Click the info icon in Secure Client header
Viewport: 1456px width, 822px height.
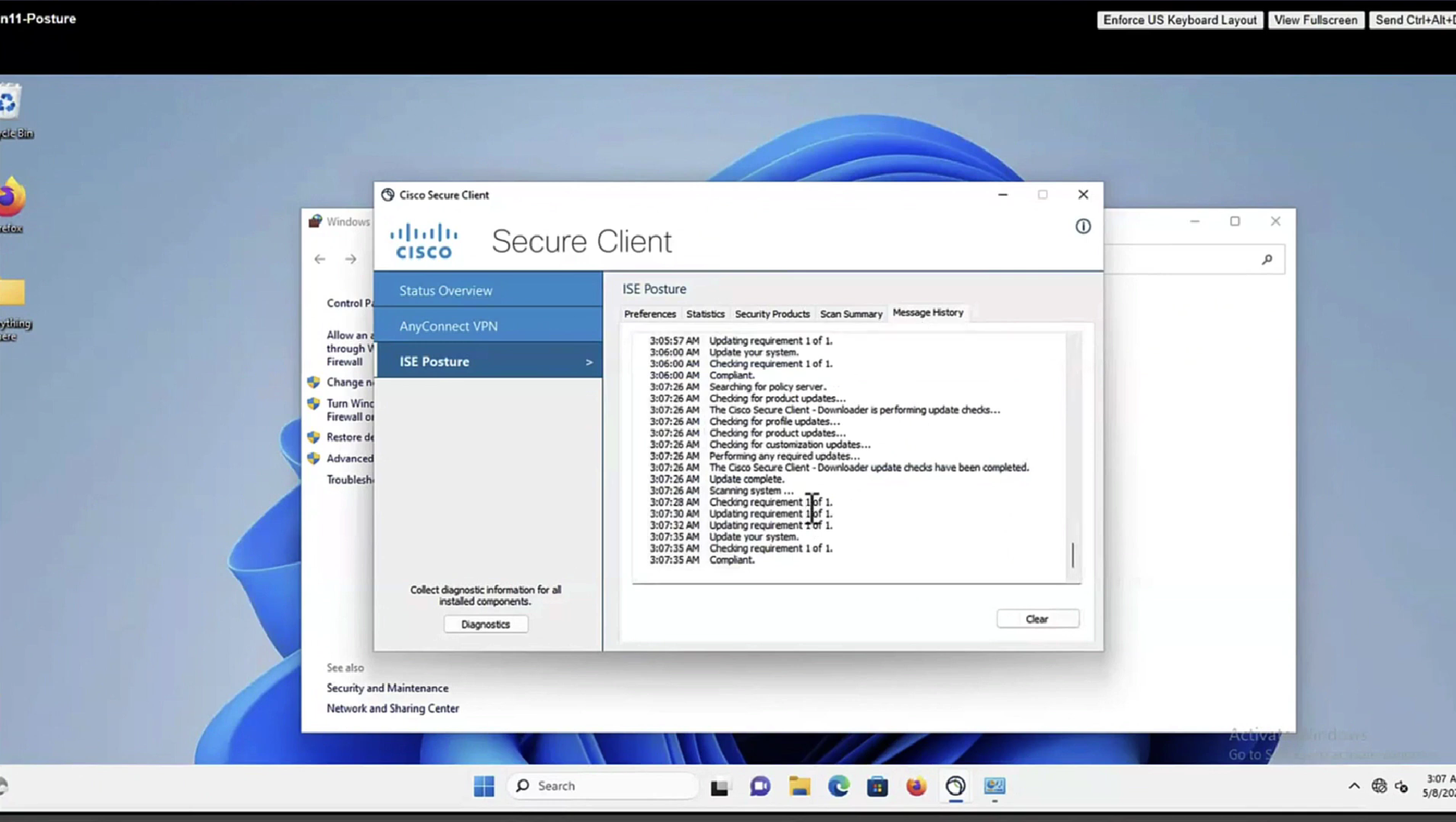[1082, 226]
